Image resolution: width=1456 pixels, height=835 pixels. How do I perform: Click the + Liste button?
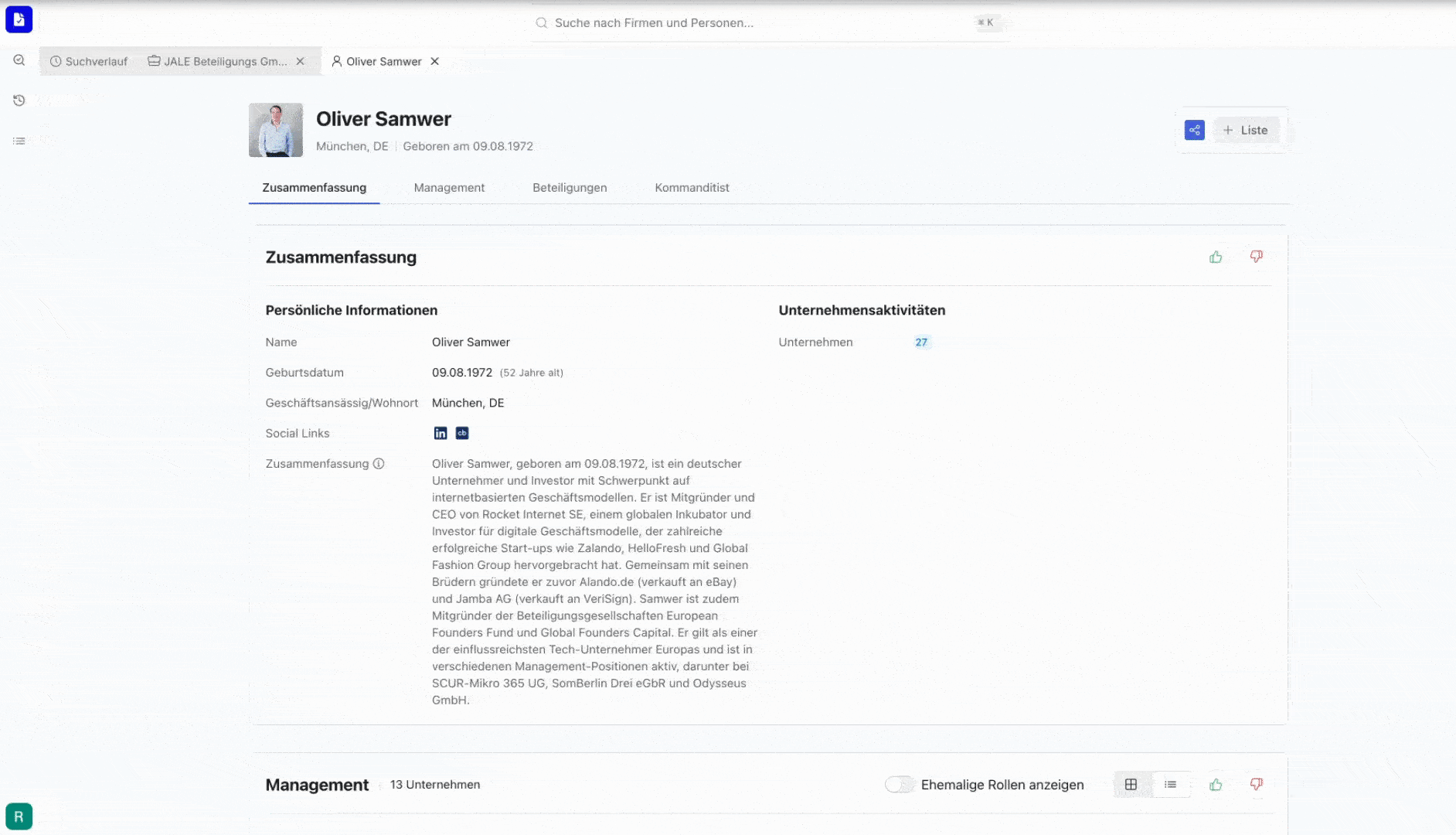tap(1246, 130)
